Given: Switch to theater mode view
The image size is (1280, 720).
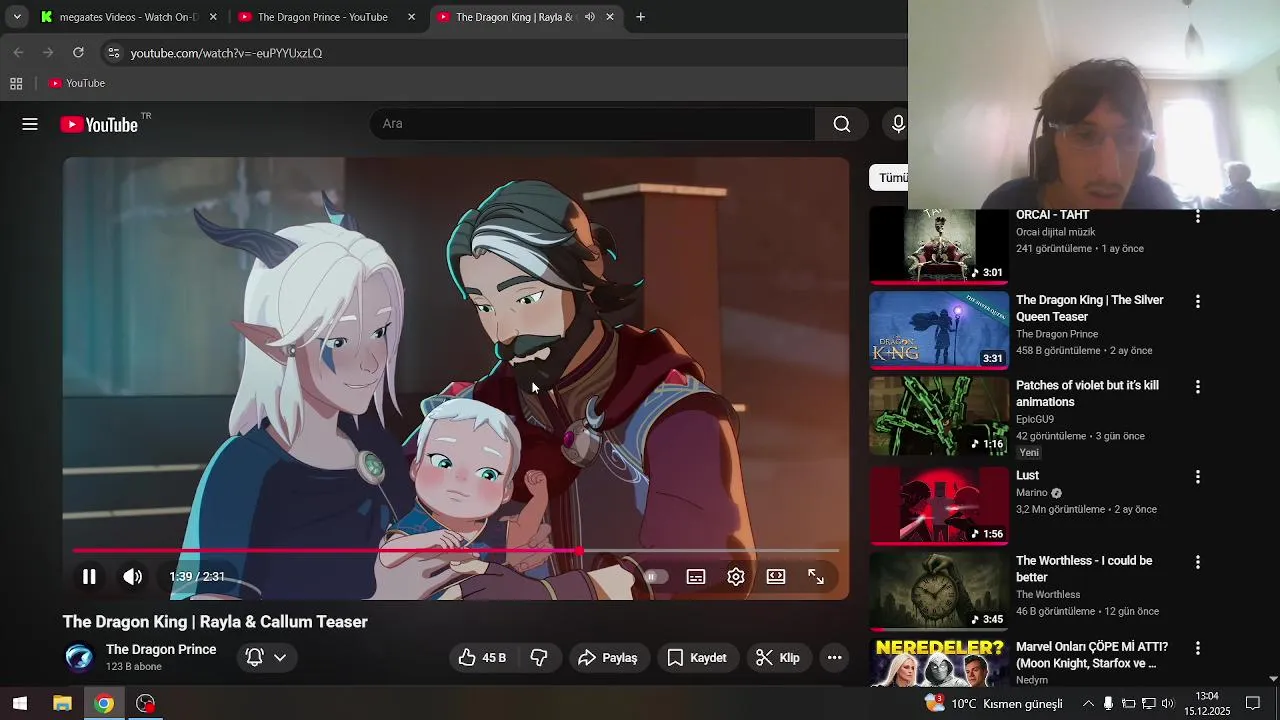Looking at the screenshot, I should point(776,577).
